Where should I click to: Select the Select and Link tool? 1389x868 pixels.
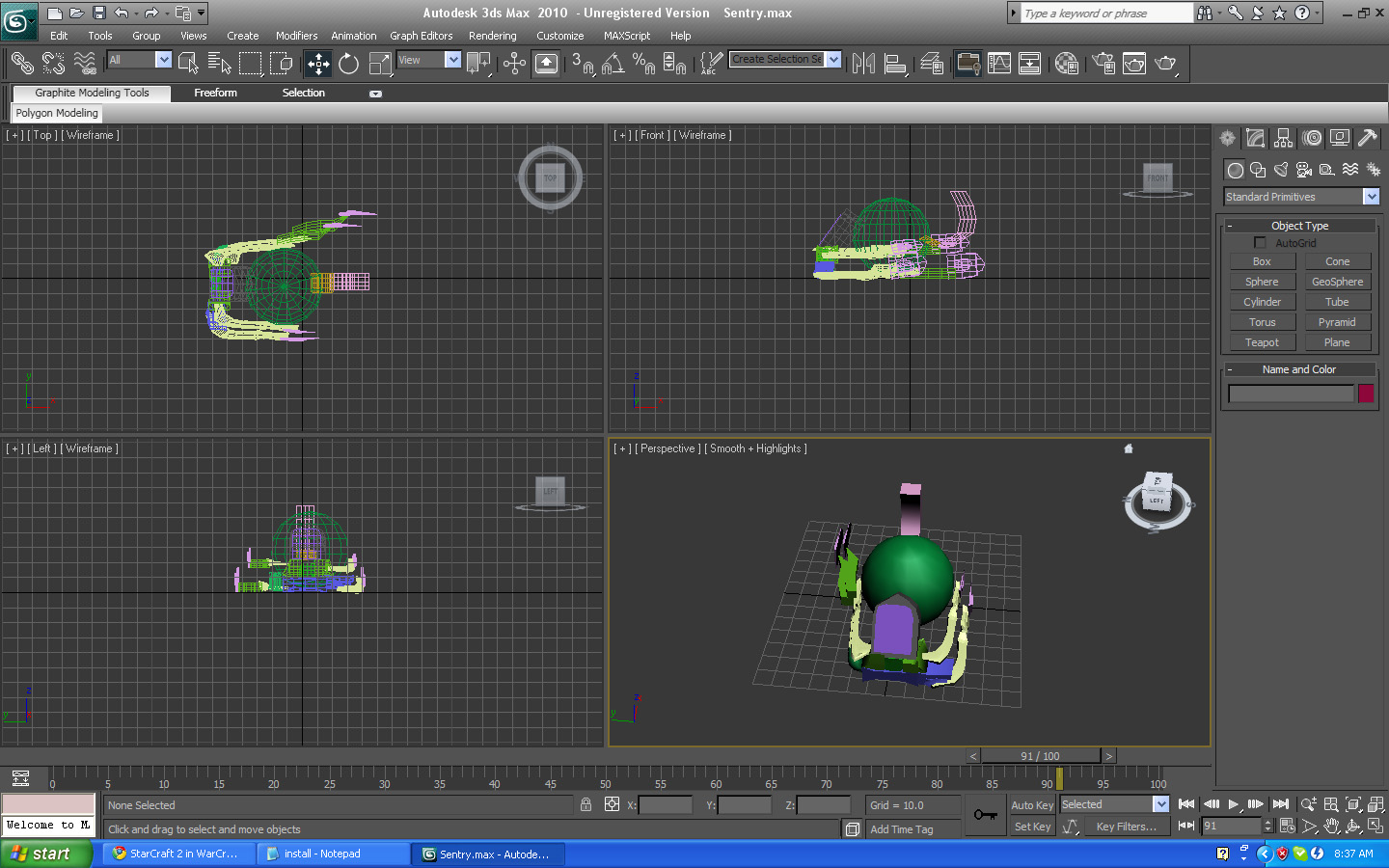click(x=21, y=64)
